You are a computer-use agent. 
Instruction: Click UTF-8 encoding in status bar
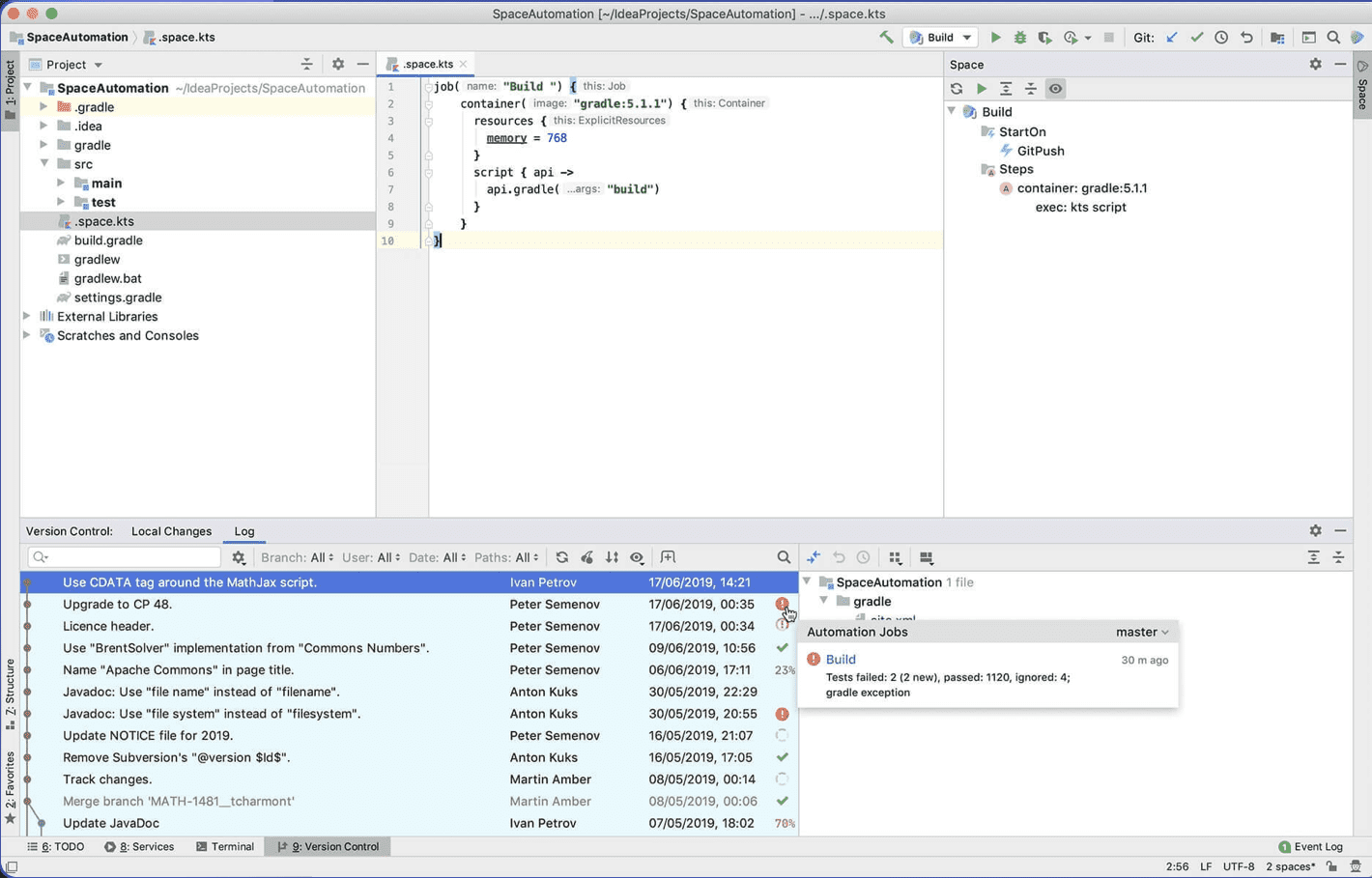tap(1239, 866)
